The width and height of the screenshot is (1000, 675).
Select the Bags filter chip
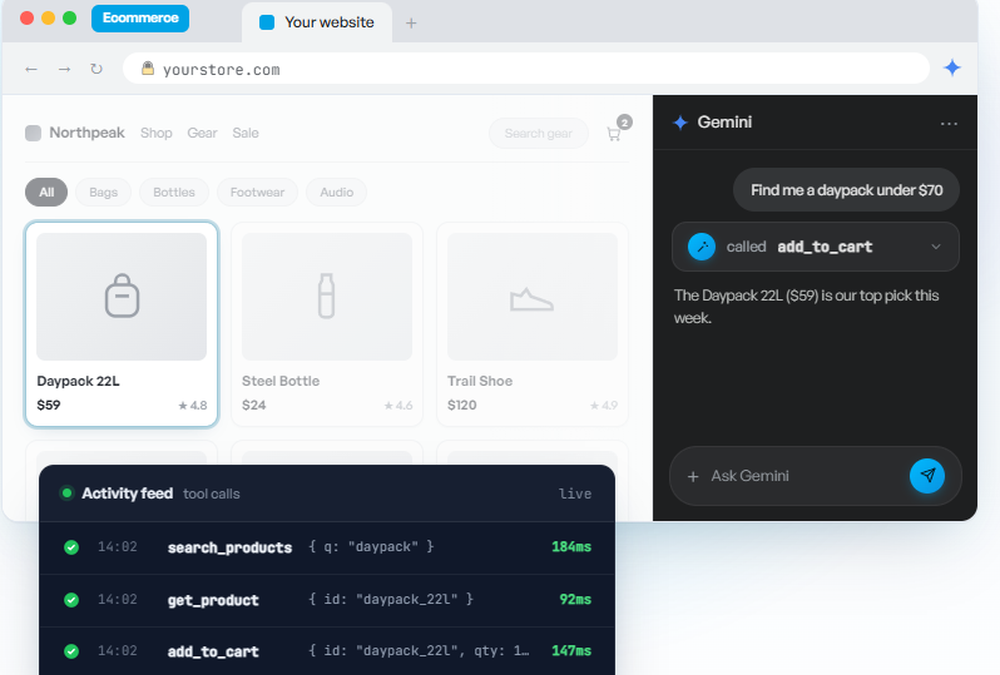pyautogui.click(x=103, y=192)
